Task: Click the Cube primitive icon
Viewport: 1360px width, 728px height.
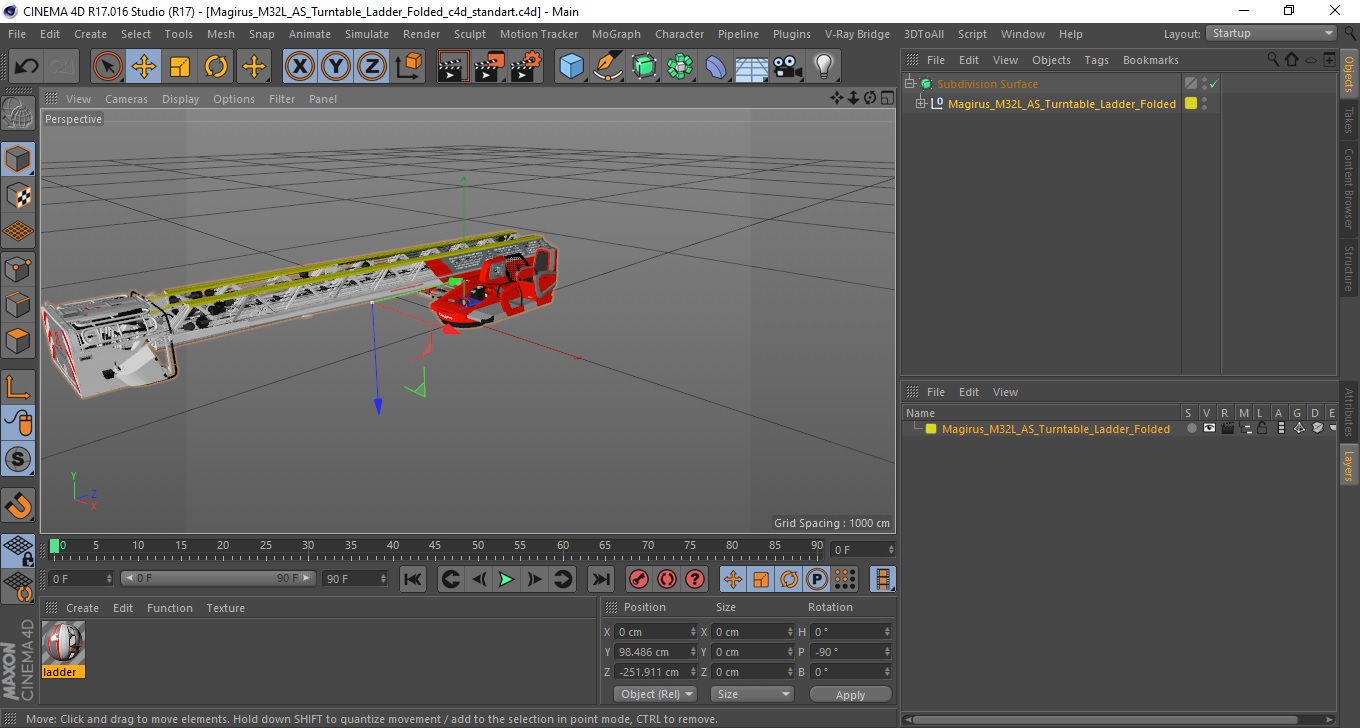Action: click(571, 67)
